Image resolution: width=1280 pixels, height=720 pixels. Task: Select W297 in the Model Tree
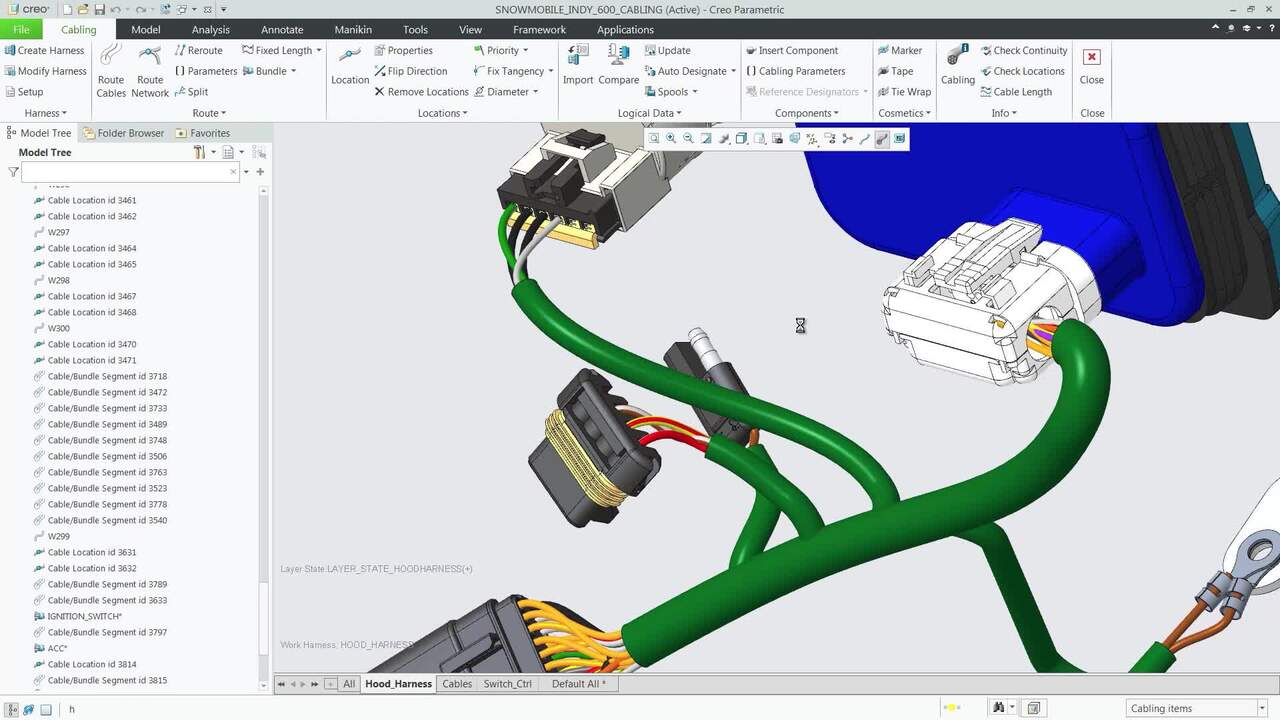[x=52, y=232]
